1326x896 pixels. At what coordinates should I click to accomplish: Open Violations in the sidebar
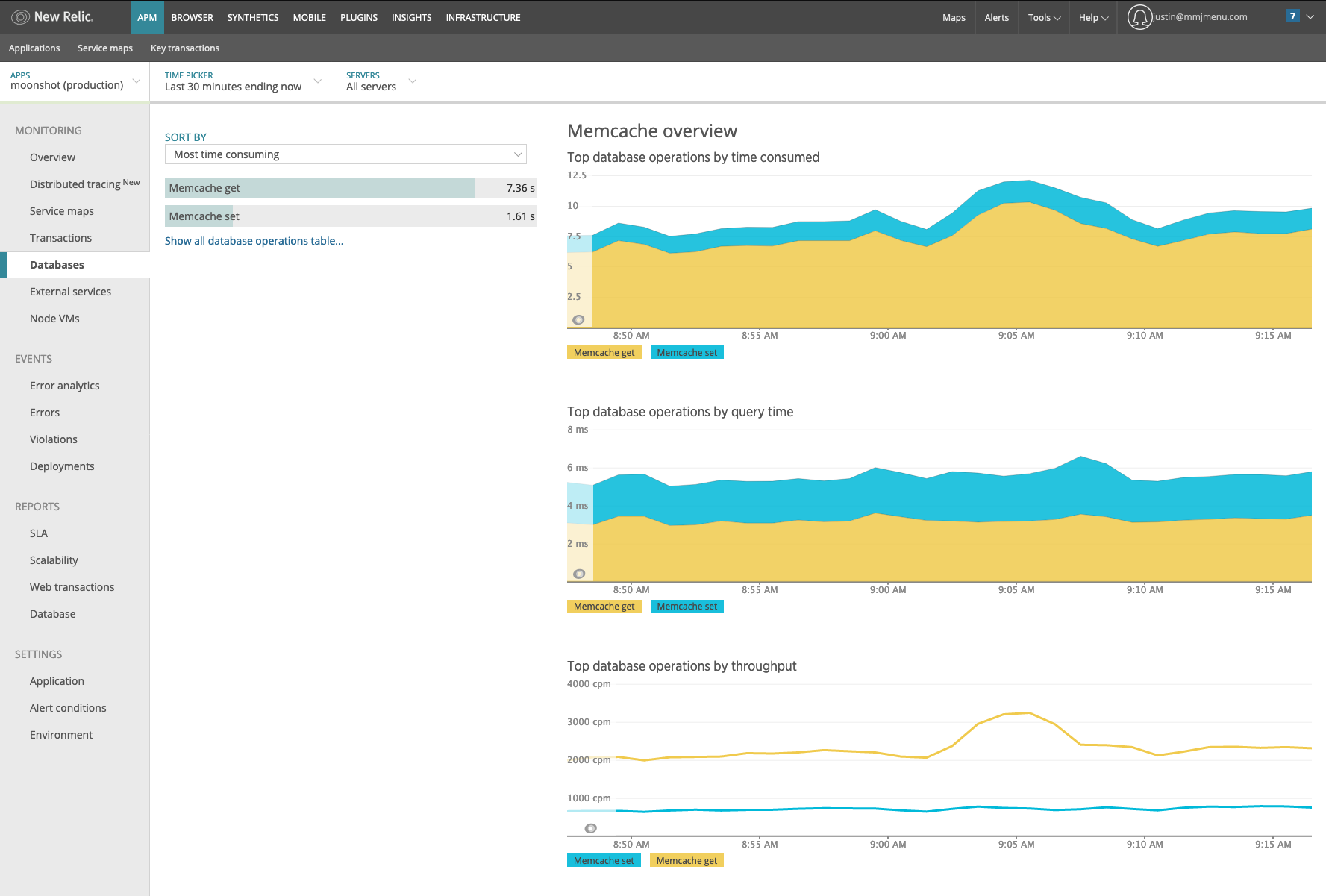(x=54, y=439)
